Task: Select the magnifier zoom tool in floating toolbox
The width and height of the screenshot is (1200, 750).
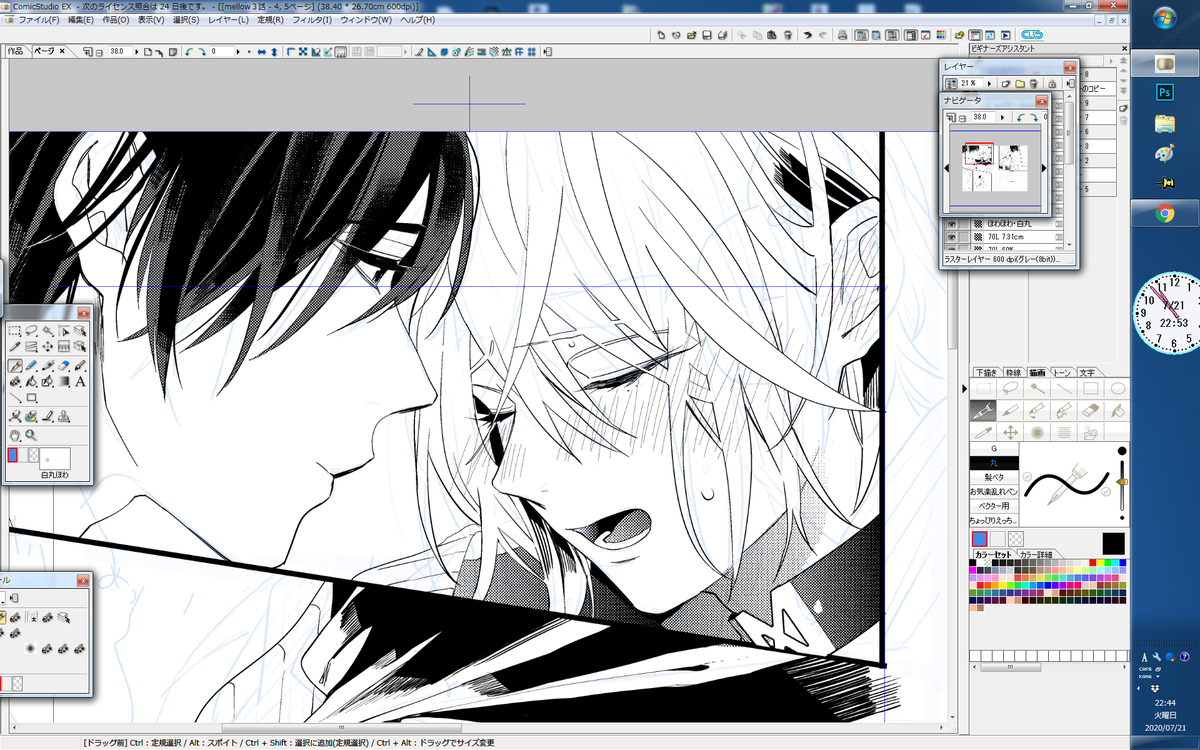Action: coord(31,435)
